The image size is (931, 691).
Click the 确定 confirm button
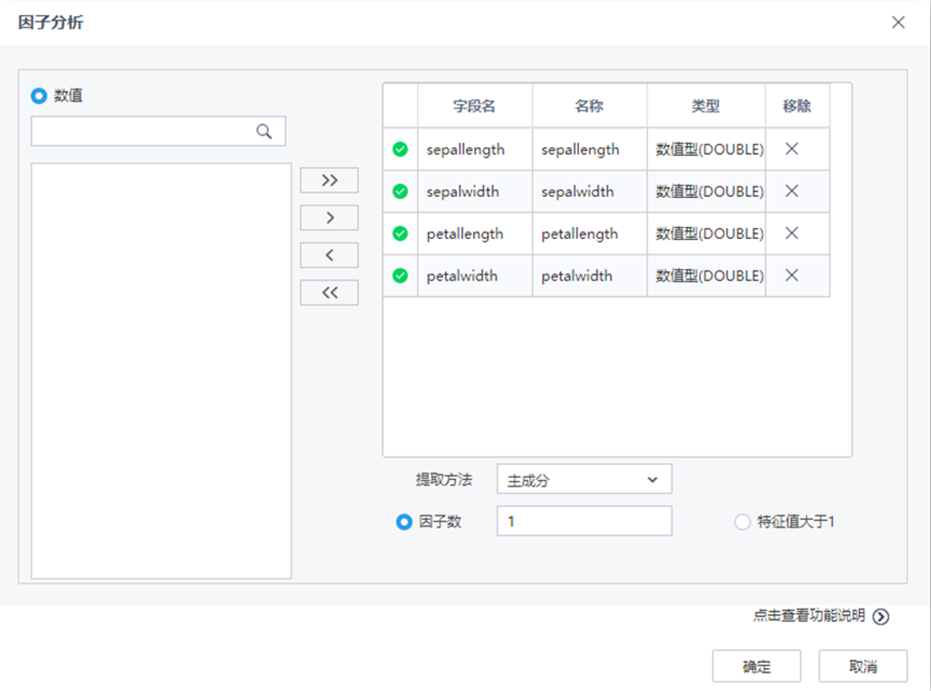[756, 666]
